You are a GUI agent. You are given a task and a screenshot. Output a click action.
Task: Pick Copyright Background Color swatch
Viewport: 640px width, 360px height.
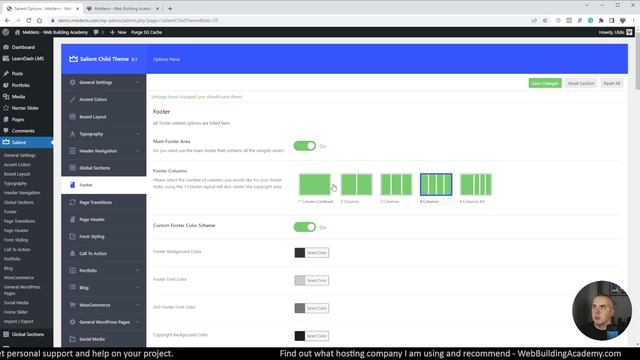(300, 336)
